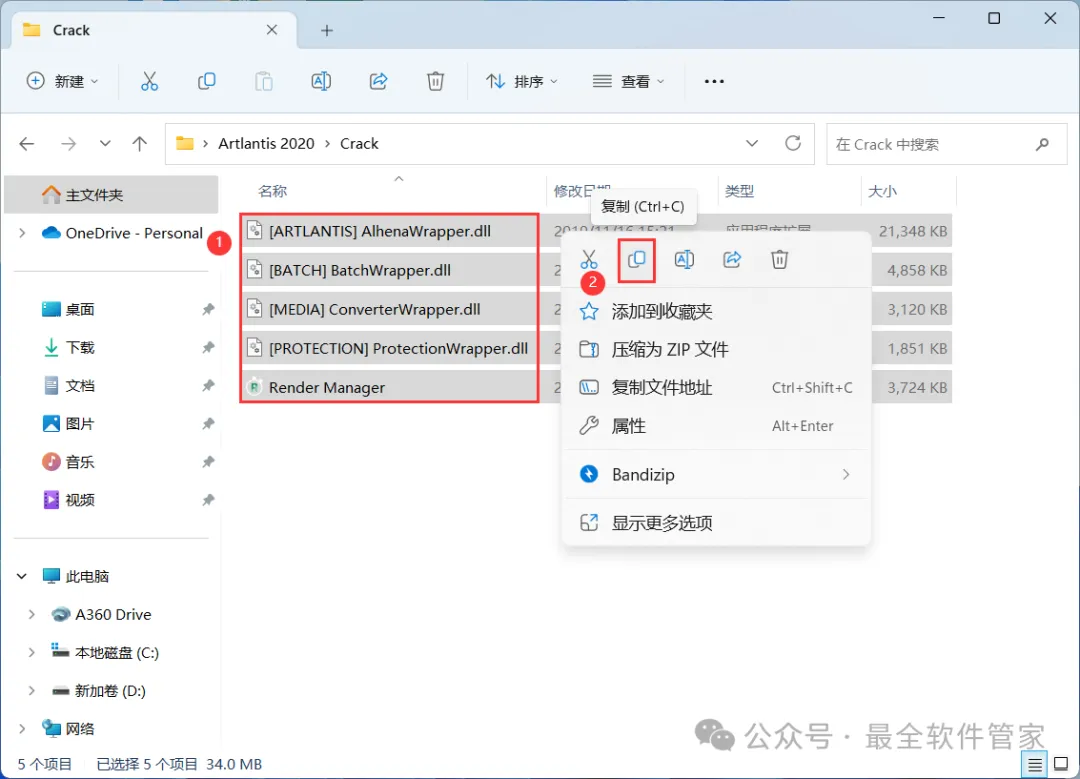The width and height of the screenshot is (1080, 779).
Task: Sort by 名称 column header
Action: click(x=272, y=191)
